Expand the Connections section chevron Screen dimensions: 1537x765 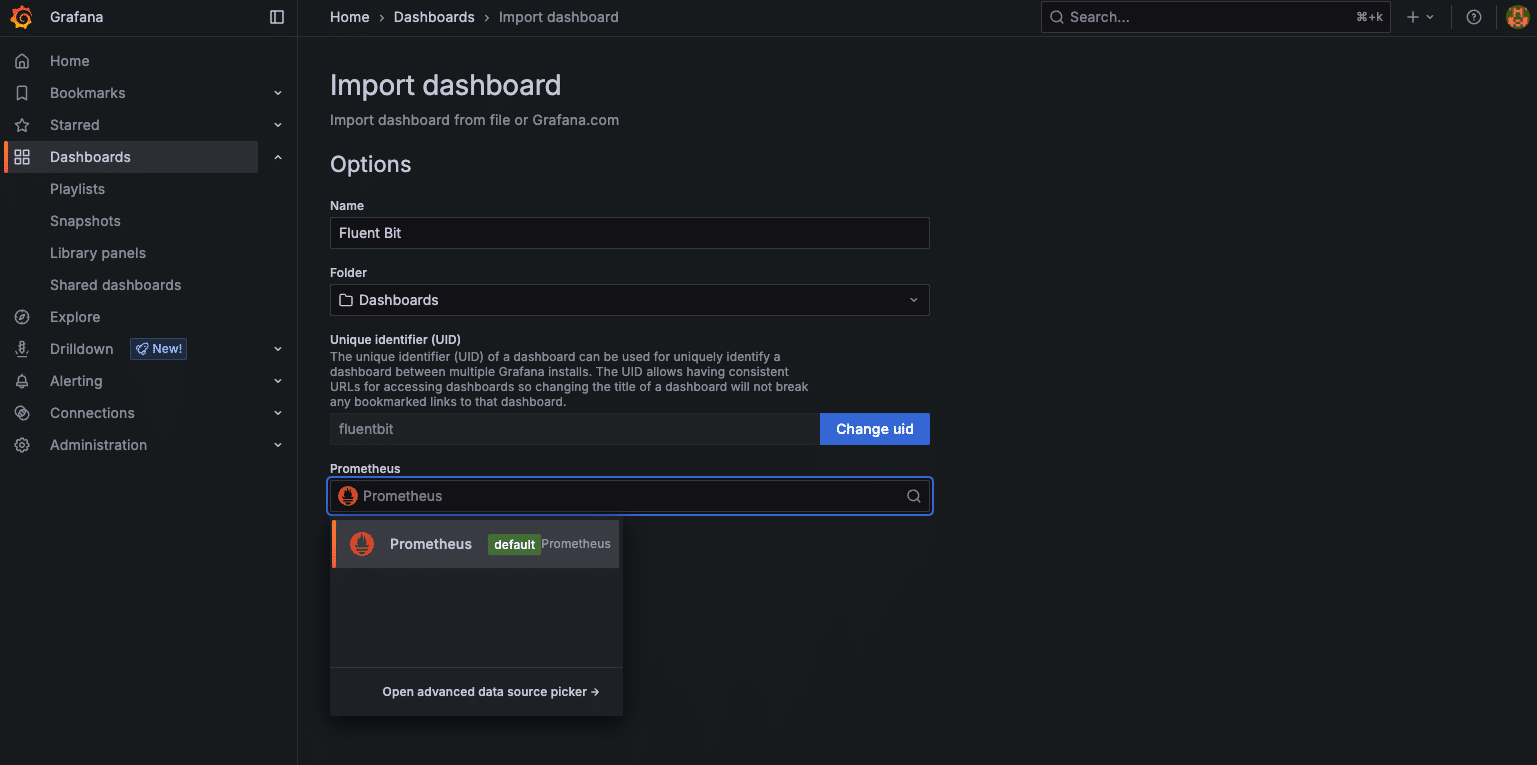point(278,413)
